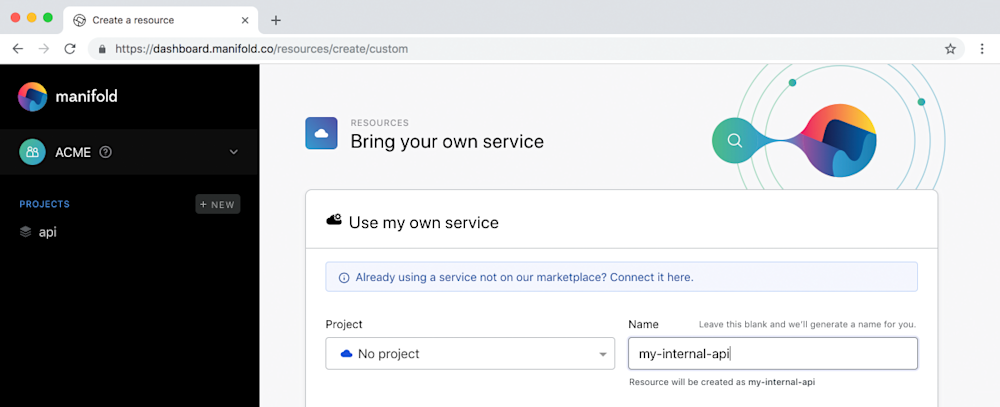Open the Project dropdown showing No project
This screenshot has height=407, width=1000.
click(x=470, y=353)
